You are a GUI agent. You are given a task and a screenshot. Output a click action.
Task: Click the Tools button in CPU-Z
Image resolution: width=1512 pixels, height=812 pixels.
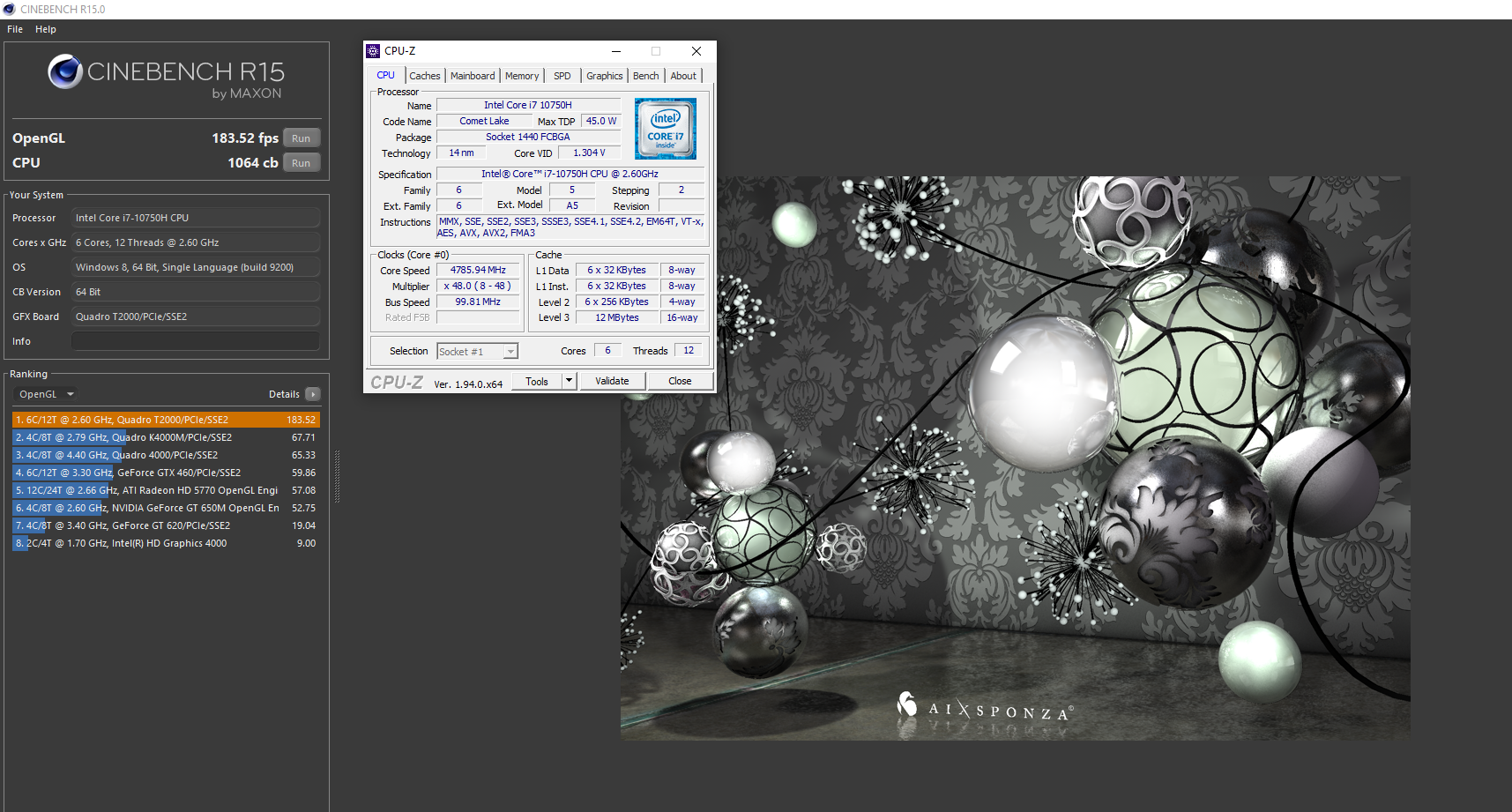point(537,382)
